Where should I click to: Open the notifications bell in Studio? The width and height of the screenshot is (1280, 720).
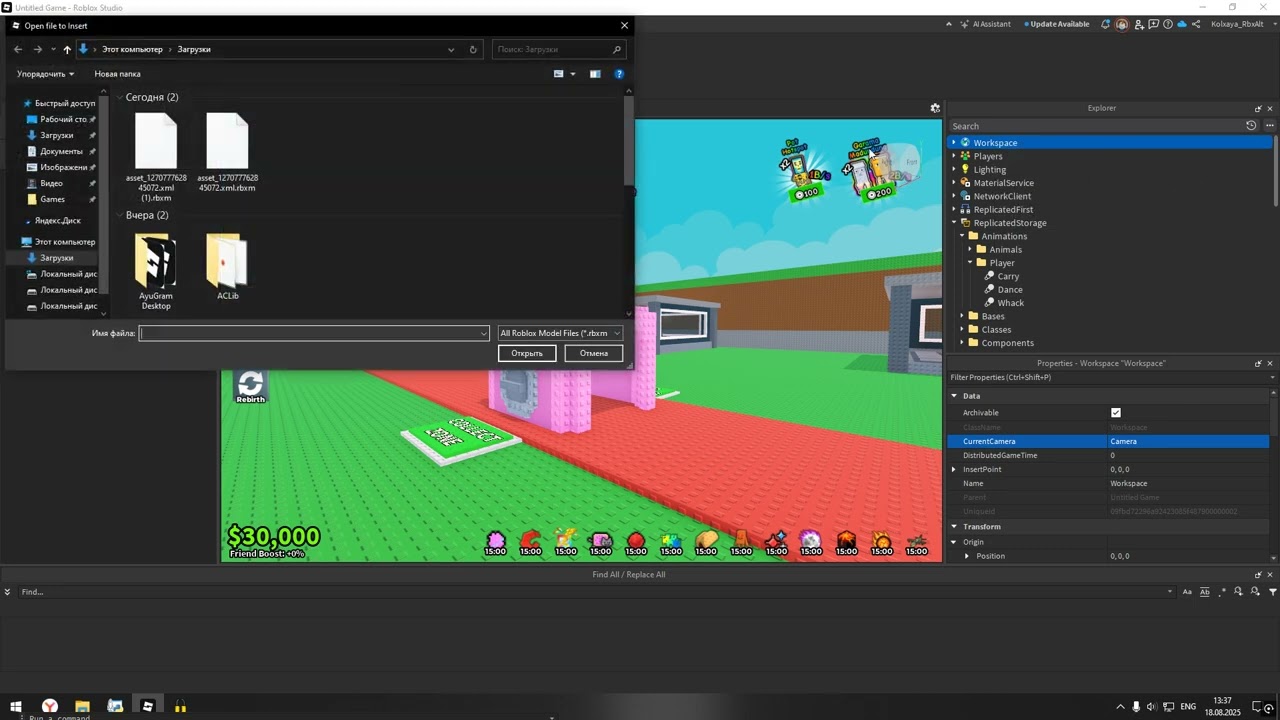(x=1106, y=24)
